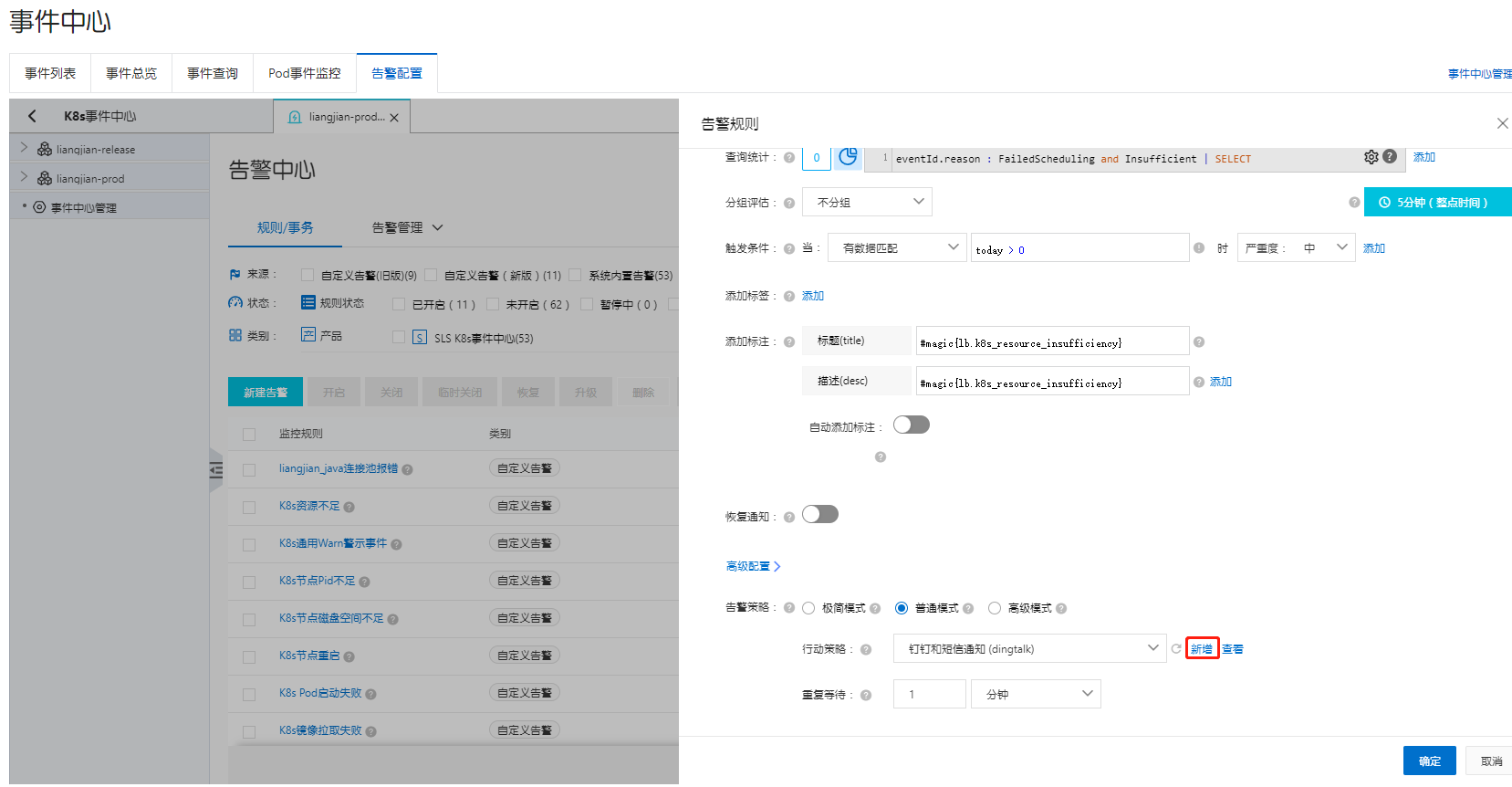Select the 高级模式 radio option
Image resolution: width=1512 pixels, height=787 pixels.
995,608
